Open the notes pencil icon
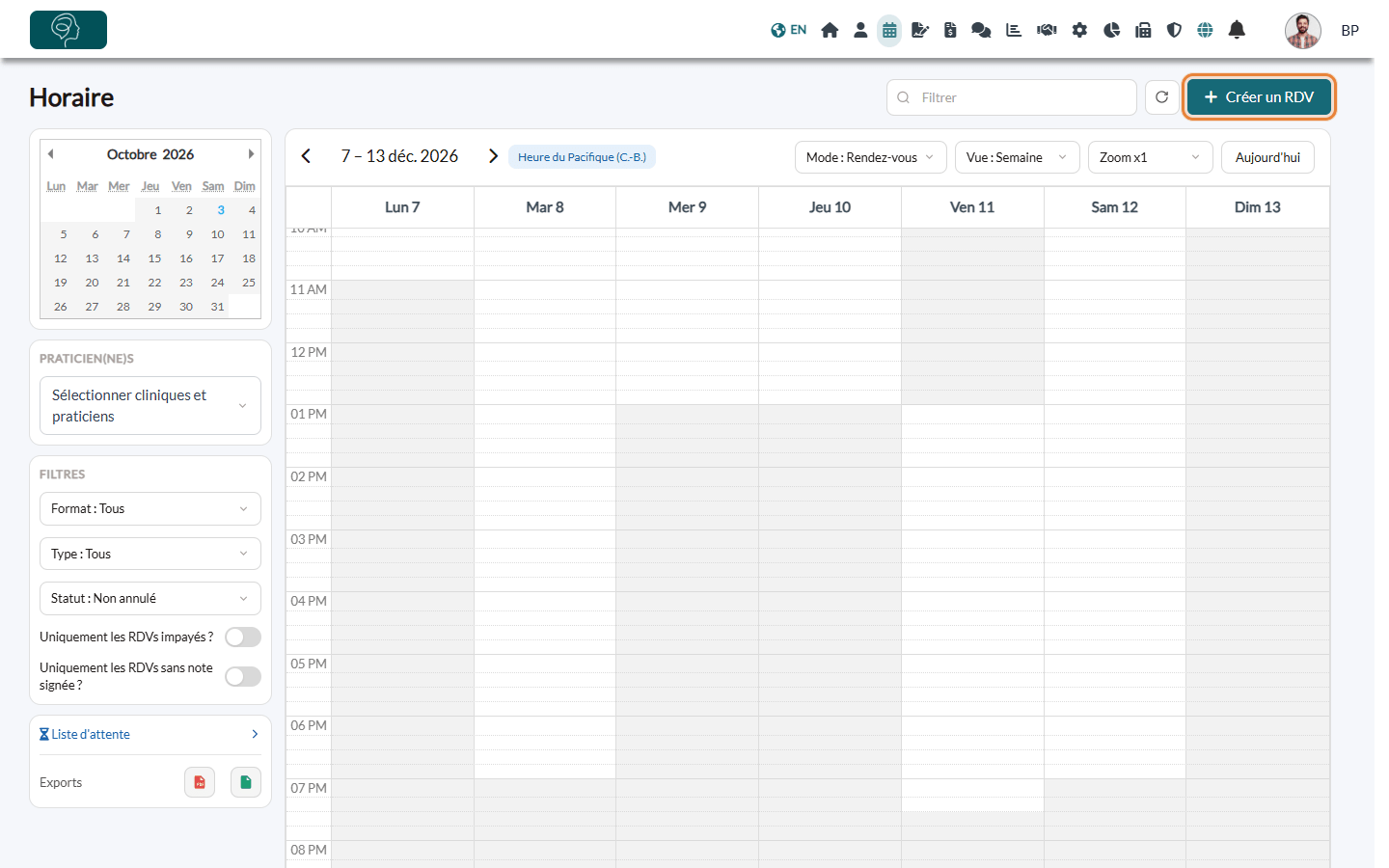This screenshot has height=868, width=1389. coord(920,30)
